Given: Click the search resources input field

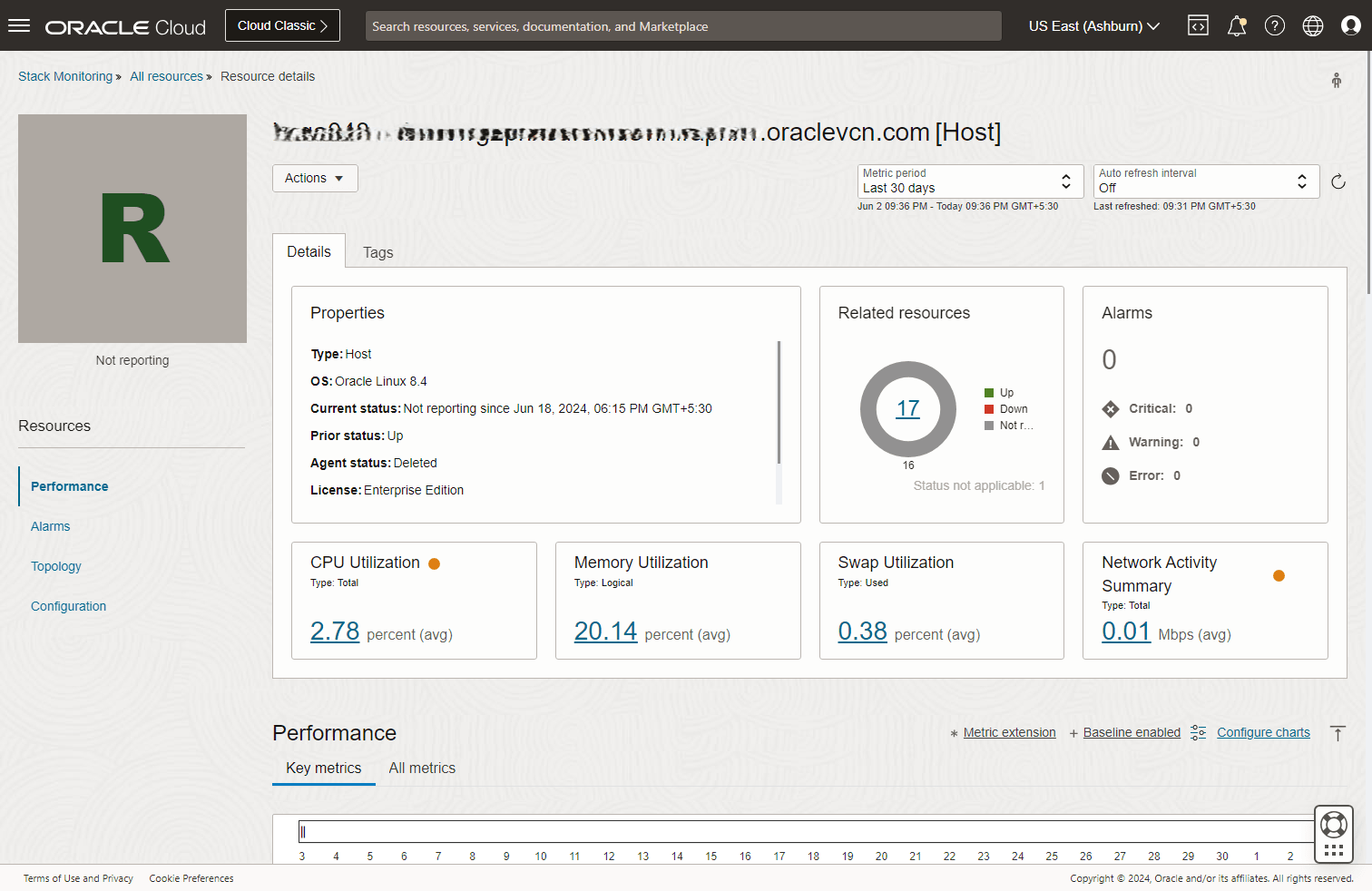Looking at the screenshot, I should point(682,26).
